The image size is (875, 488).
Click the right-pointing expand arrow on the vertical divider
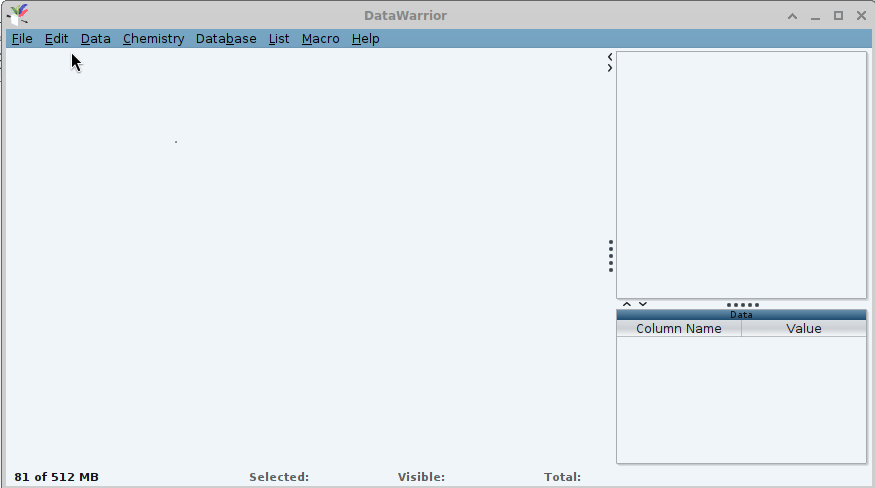(610, 68)
